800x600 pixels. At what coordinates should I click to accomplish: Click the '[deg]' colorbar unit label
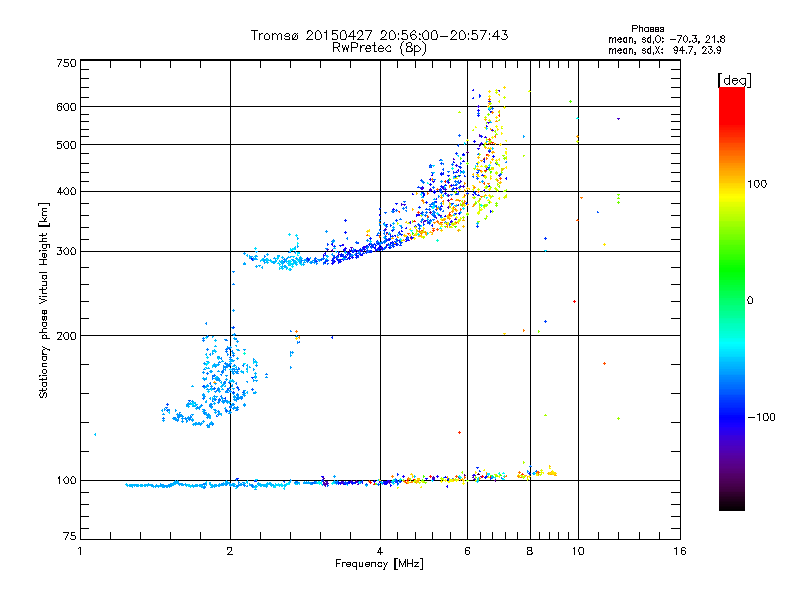point(734,80)
